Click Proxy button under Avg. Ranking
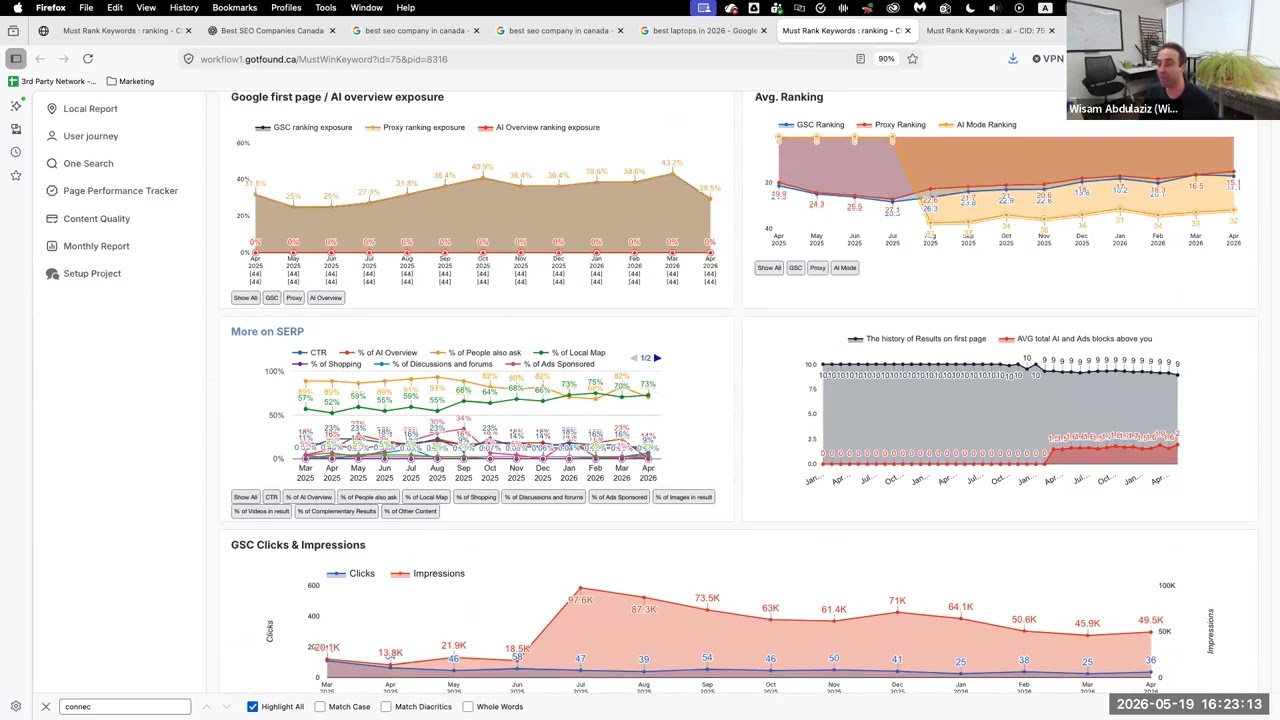 [817, 268]
